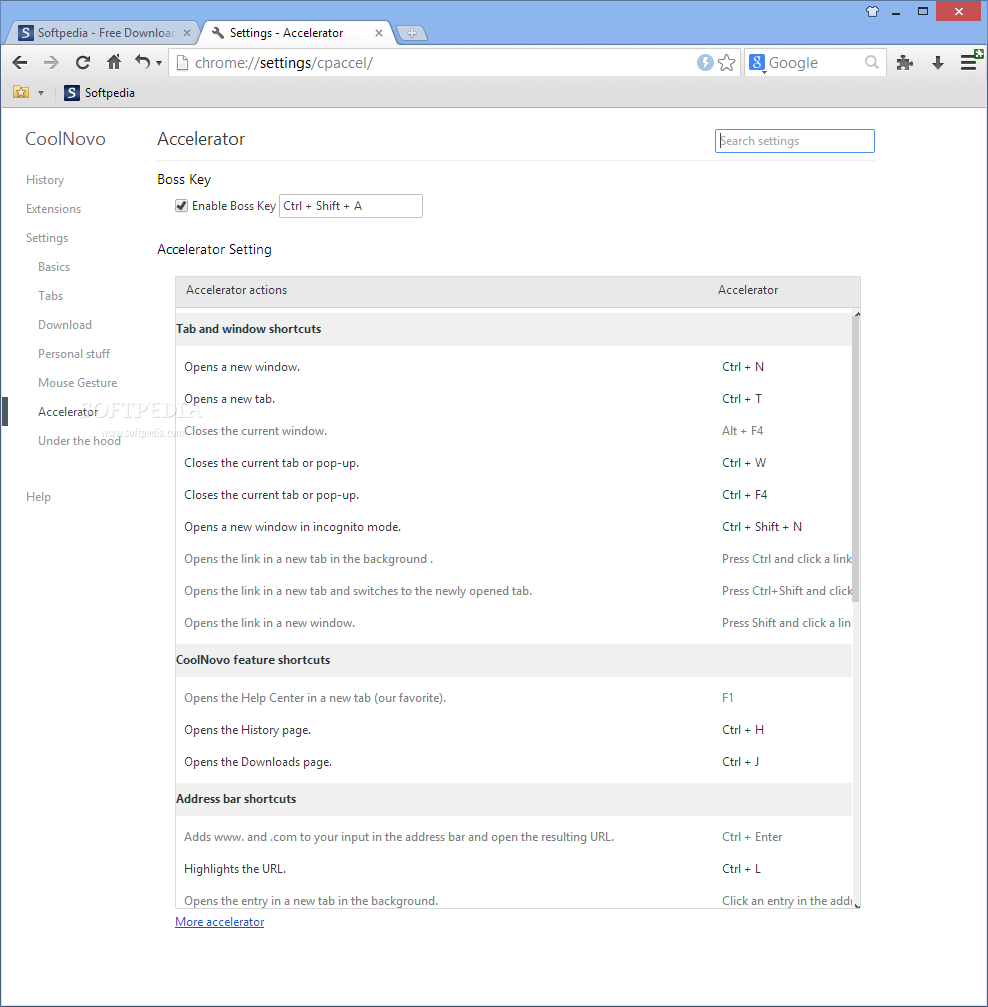Go to Download settings section

tap(65, 324)
